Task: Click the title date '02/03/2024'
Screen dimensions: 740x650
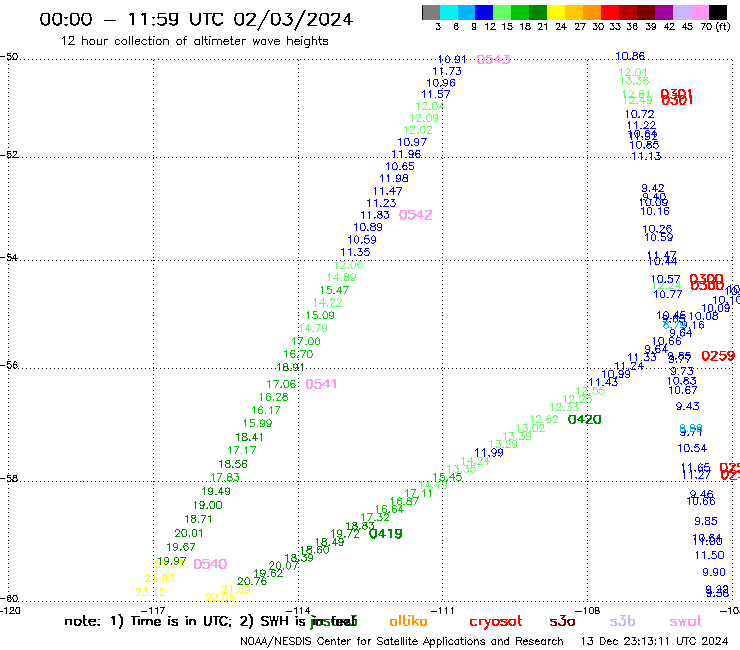Action: pos(293,19)
